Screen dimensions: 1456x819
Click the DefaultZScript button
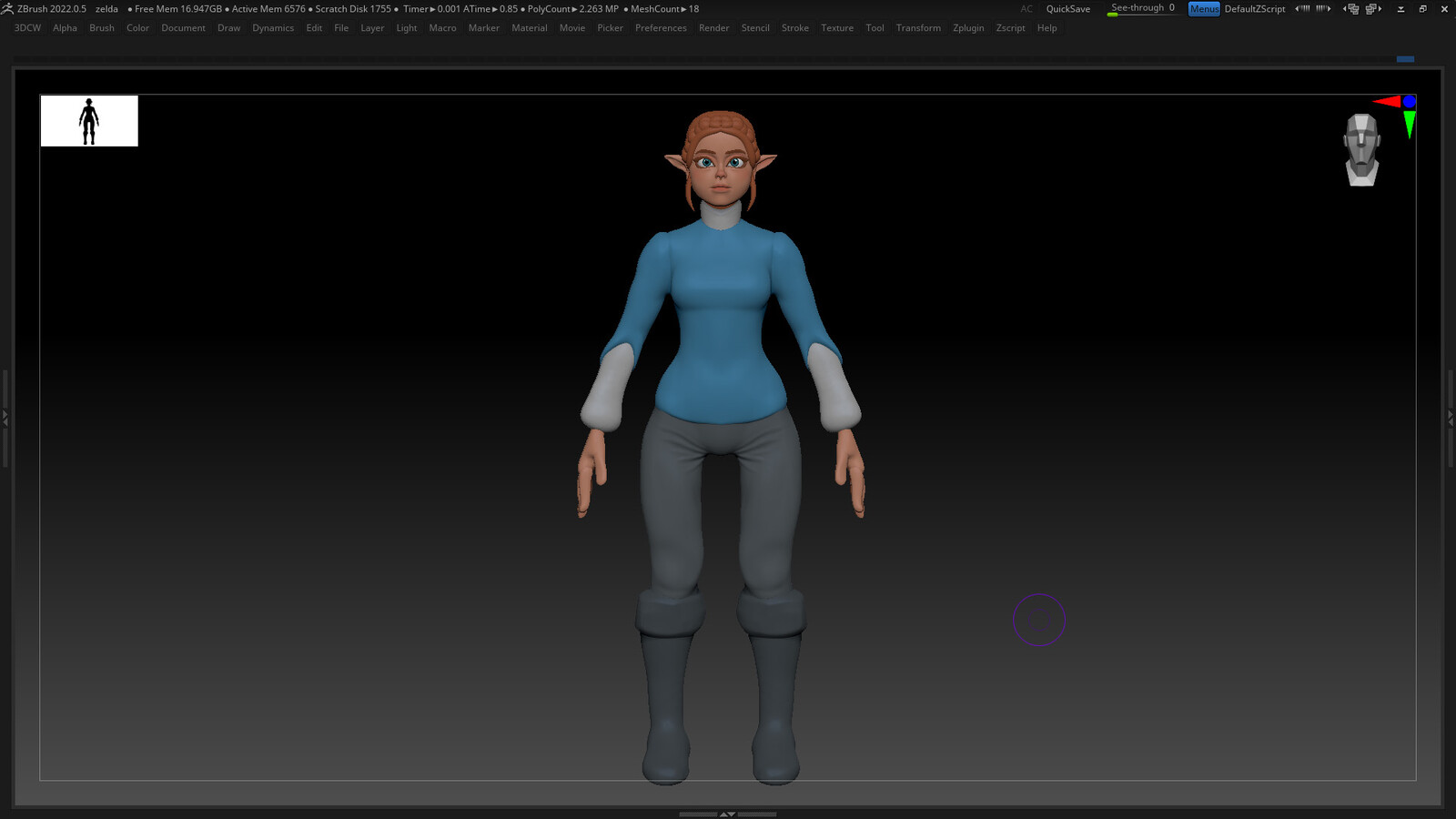point(1255,8)
